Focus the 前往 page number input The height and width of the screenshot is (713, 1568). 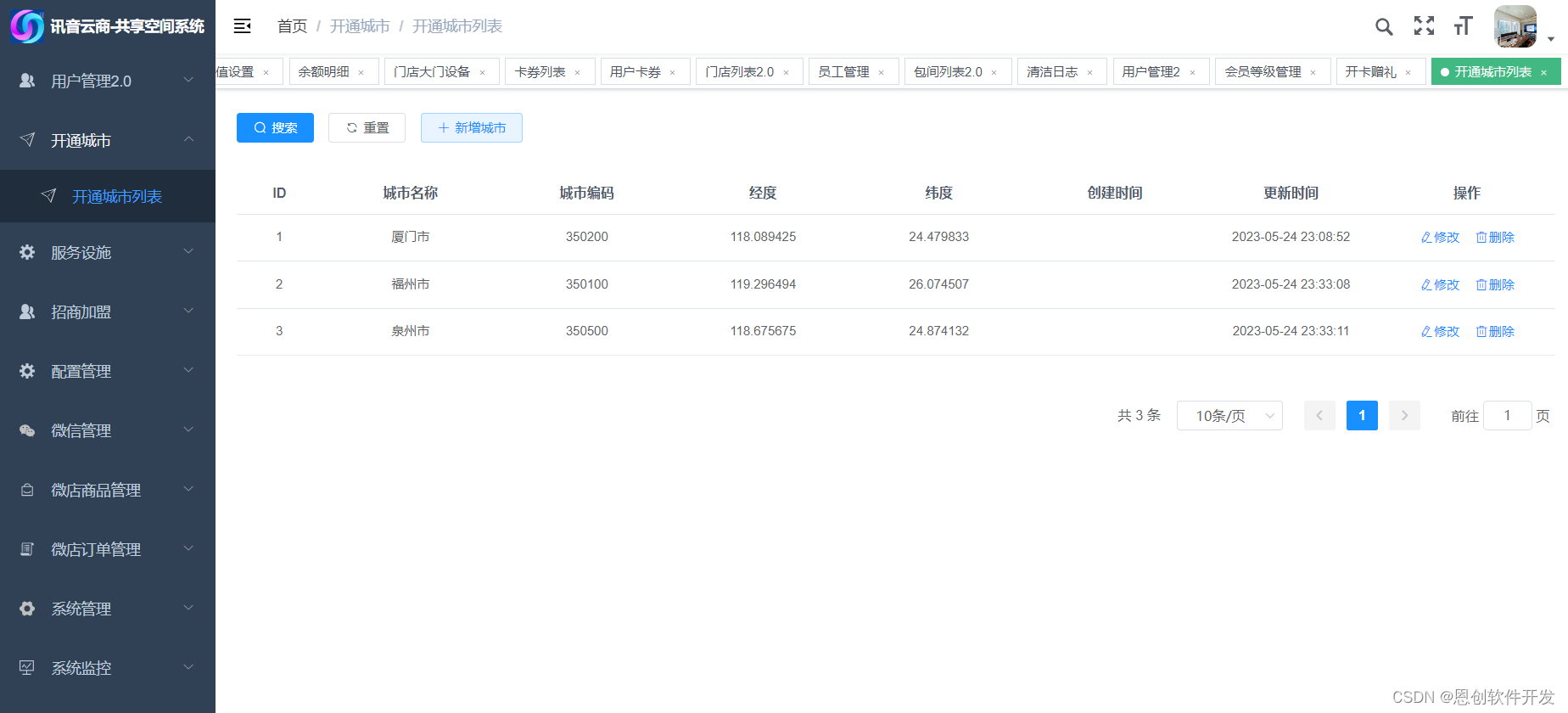[x=1507, y=416]
